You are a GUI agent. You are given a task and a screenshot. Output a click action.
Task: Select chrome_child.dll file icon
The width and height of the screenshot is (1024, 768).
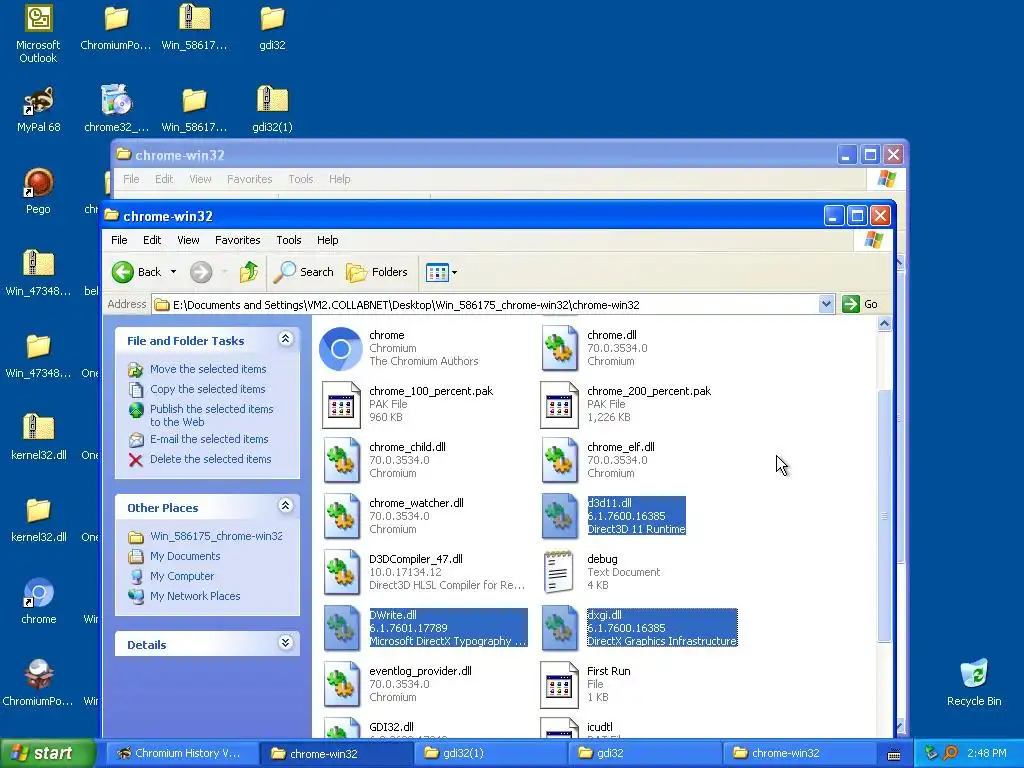click(x=342, y=460)
